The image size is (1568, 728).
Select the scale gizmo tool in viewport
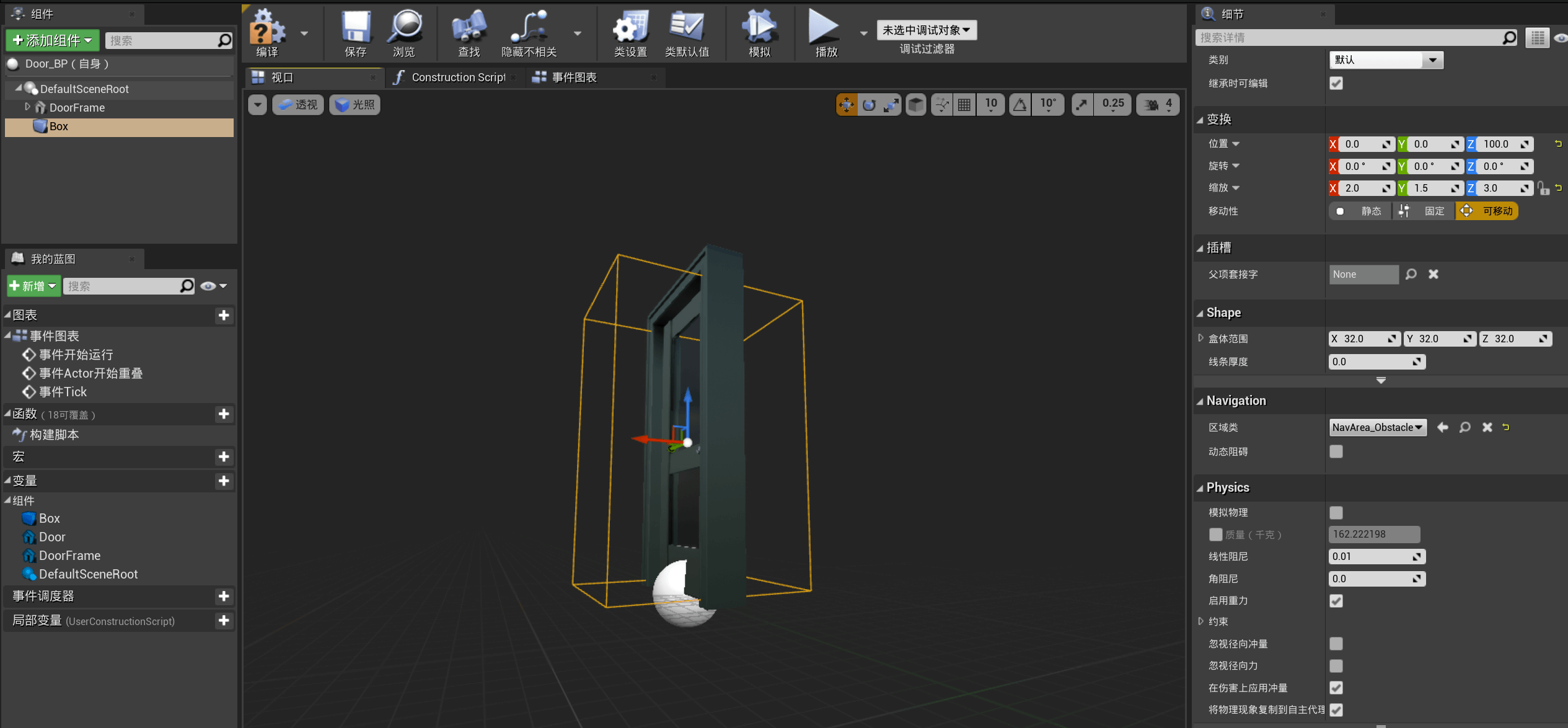(891, 105)
